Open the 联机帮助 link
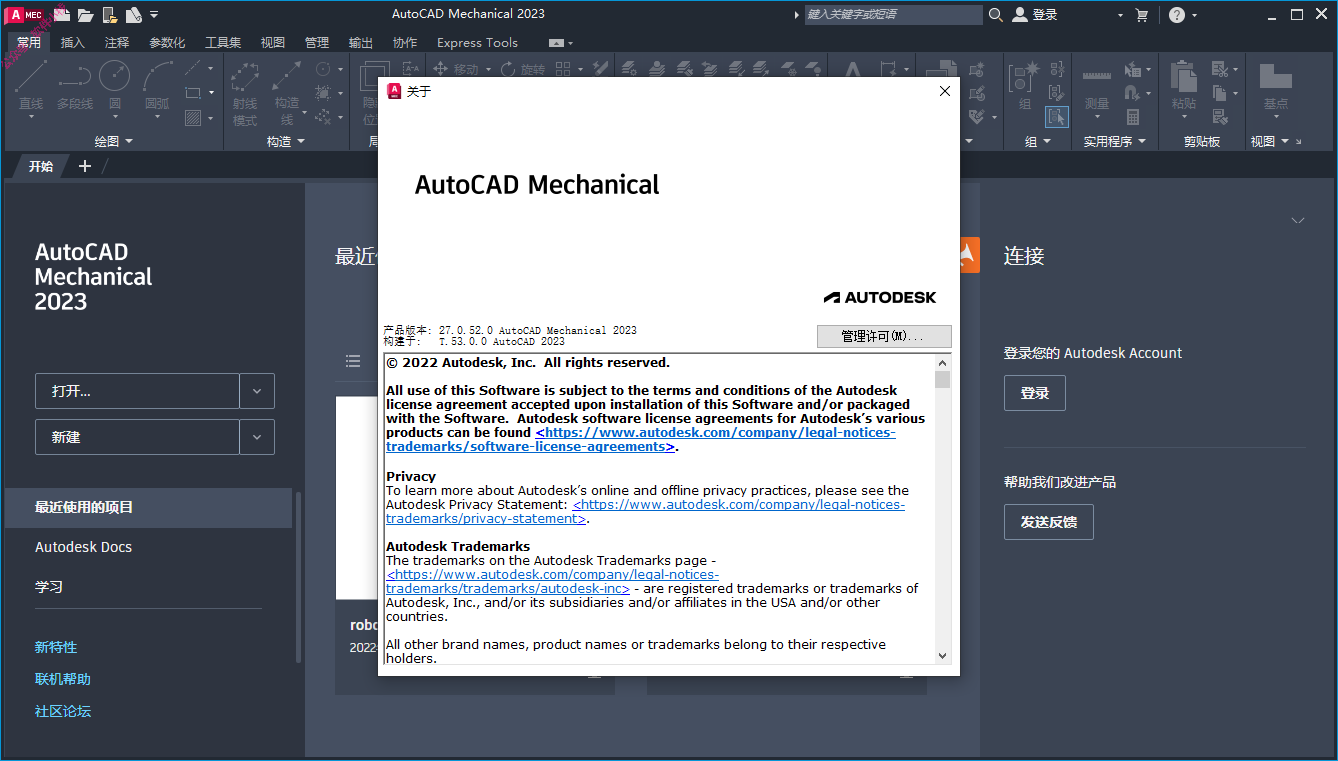This screenshot has height=761, width=1338. click(63, 679)
